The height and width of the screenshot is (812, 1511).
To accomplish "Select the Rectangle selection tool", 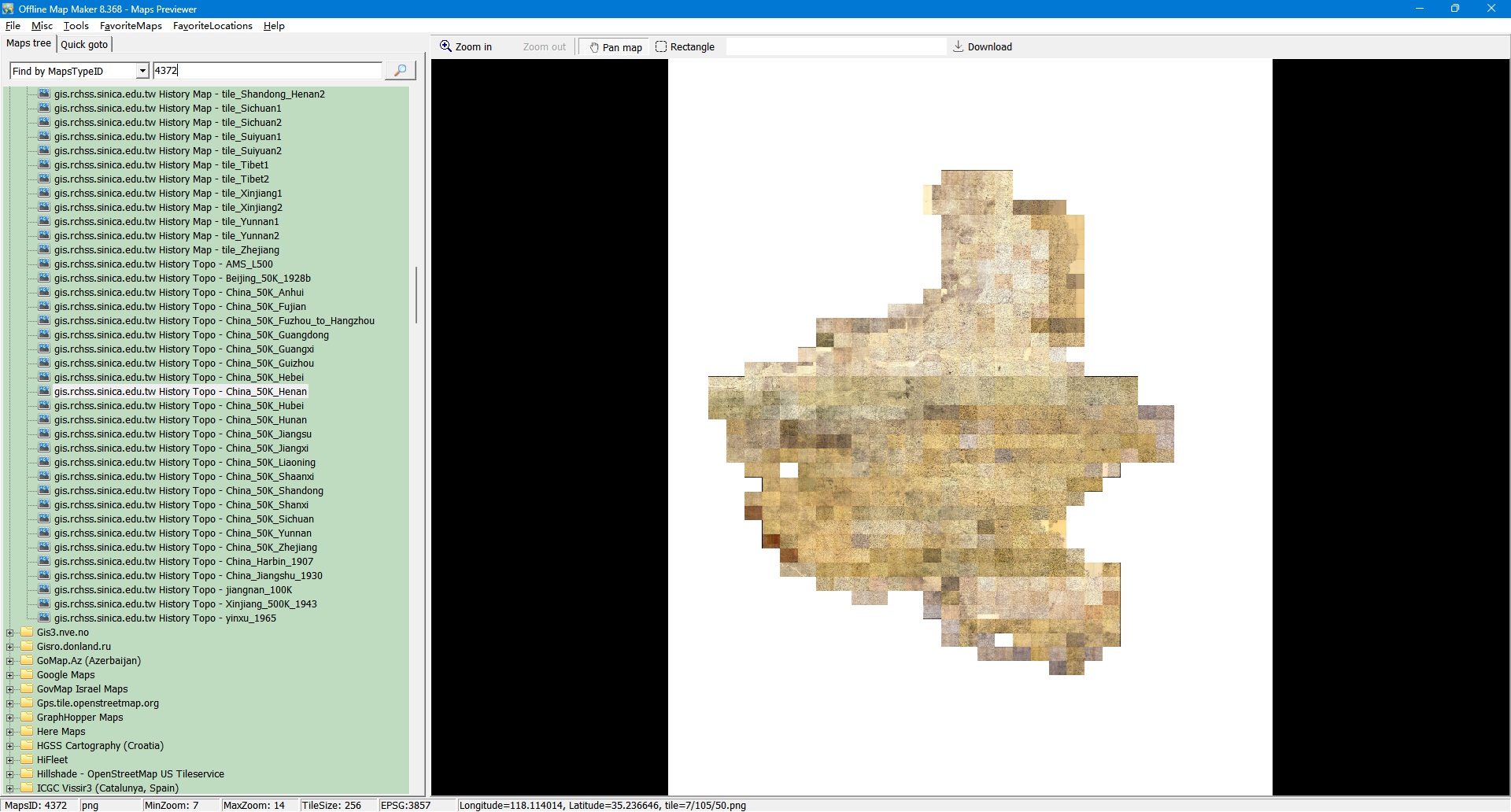I will 685,47.
